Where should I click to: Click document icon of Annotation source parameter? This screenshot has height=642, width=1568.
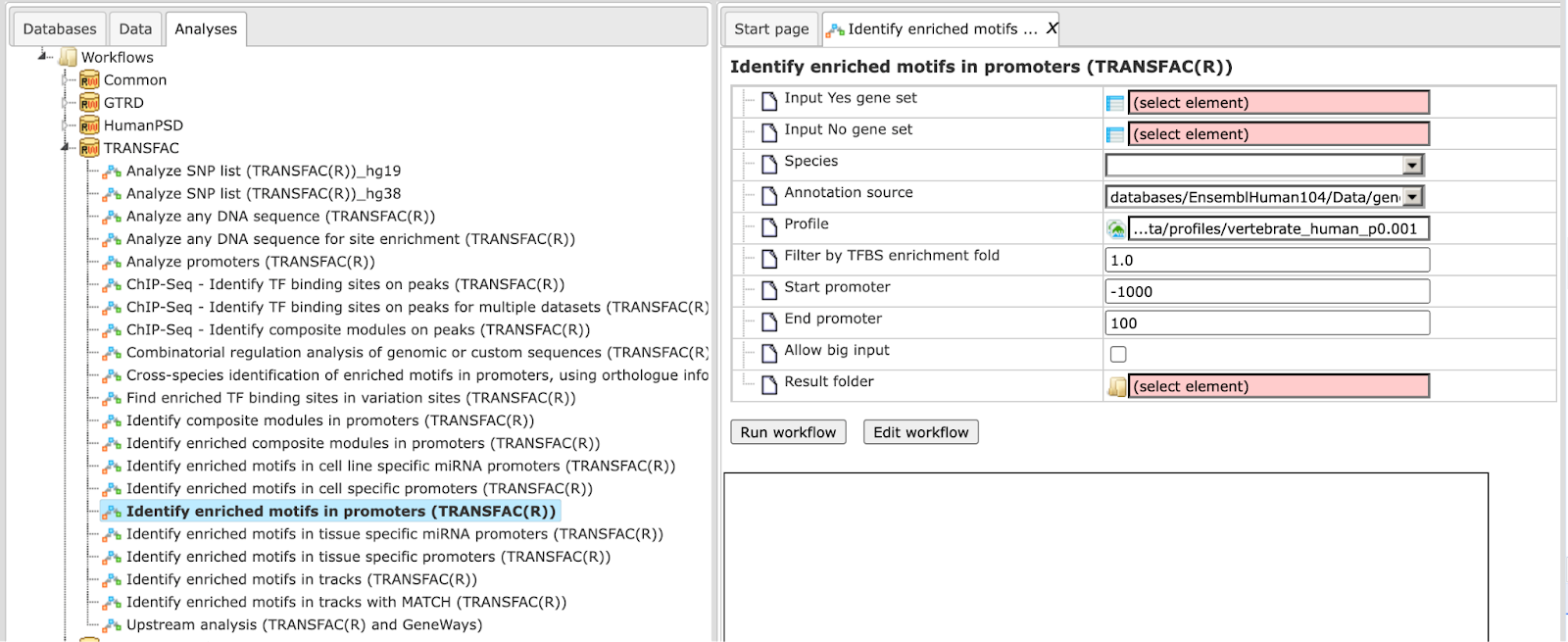click(769, 195)
